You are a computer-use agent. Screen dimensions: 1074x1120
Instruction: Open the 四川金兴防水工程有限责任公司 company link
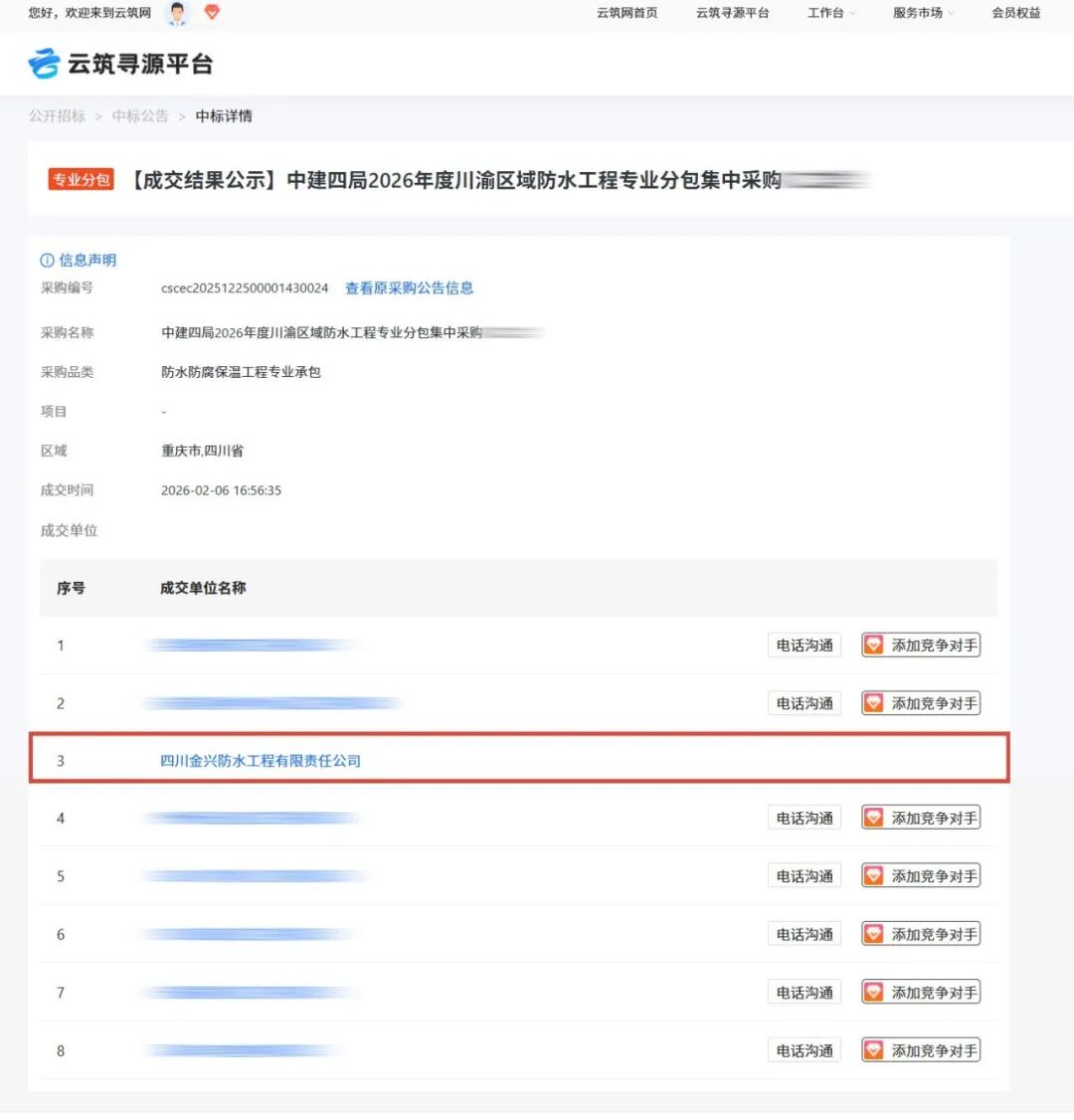point(263,760)
